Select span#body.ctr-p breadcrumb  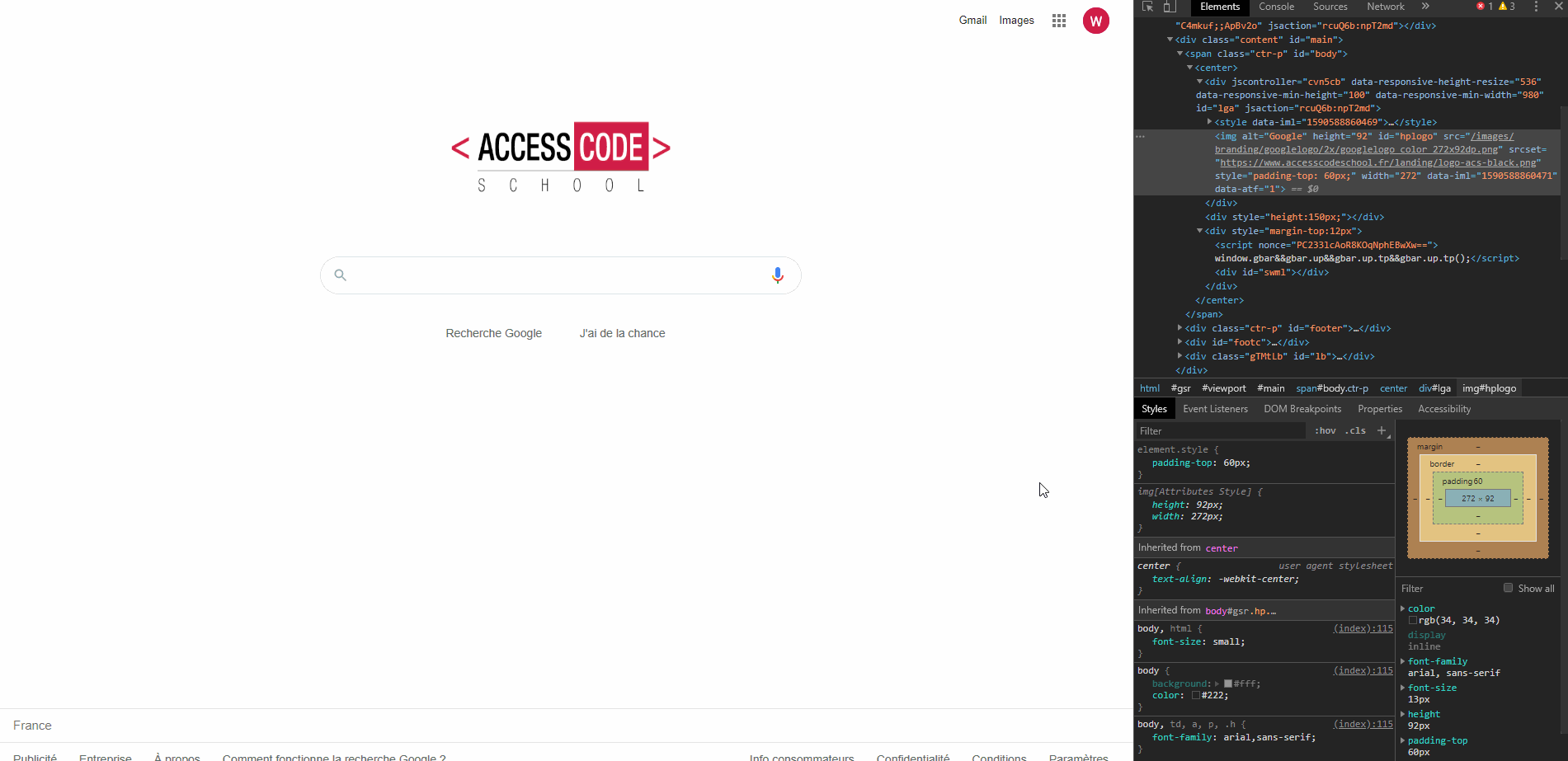pos(1332,388)
